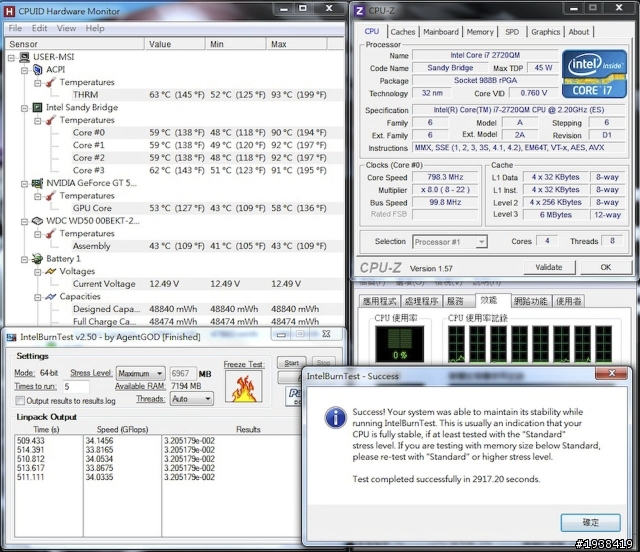Click the thermometer icon beside ACPI Temperatures
This screenshot has height=552, width=640.
coord(51,82)
